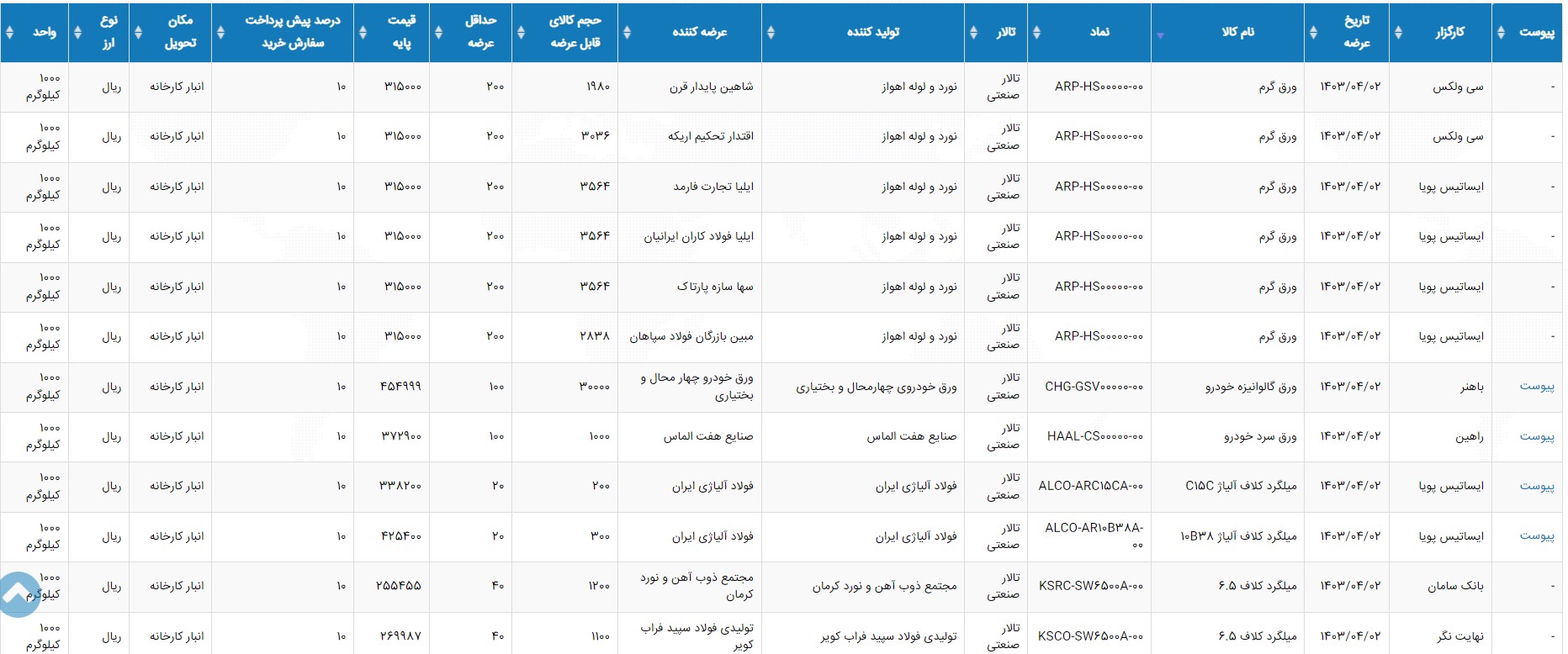This screenshot has height=654, width=1568.
Task: Select supplier cell ایلیا فولاد کاران ایرانیان
Action: pos(699,236)
